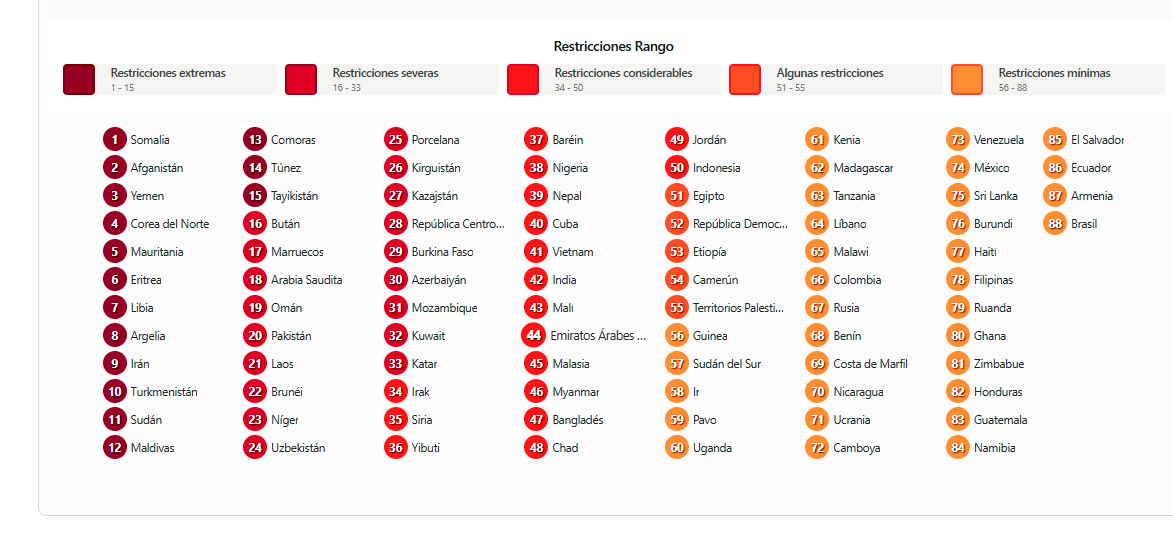Click the Restricciones Rango heading
Image resolution: width=1173 pixels, height=537 pixels.
point(613,46)
